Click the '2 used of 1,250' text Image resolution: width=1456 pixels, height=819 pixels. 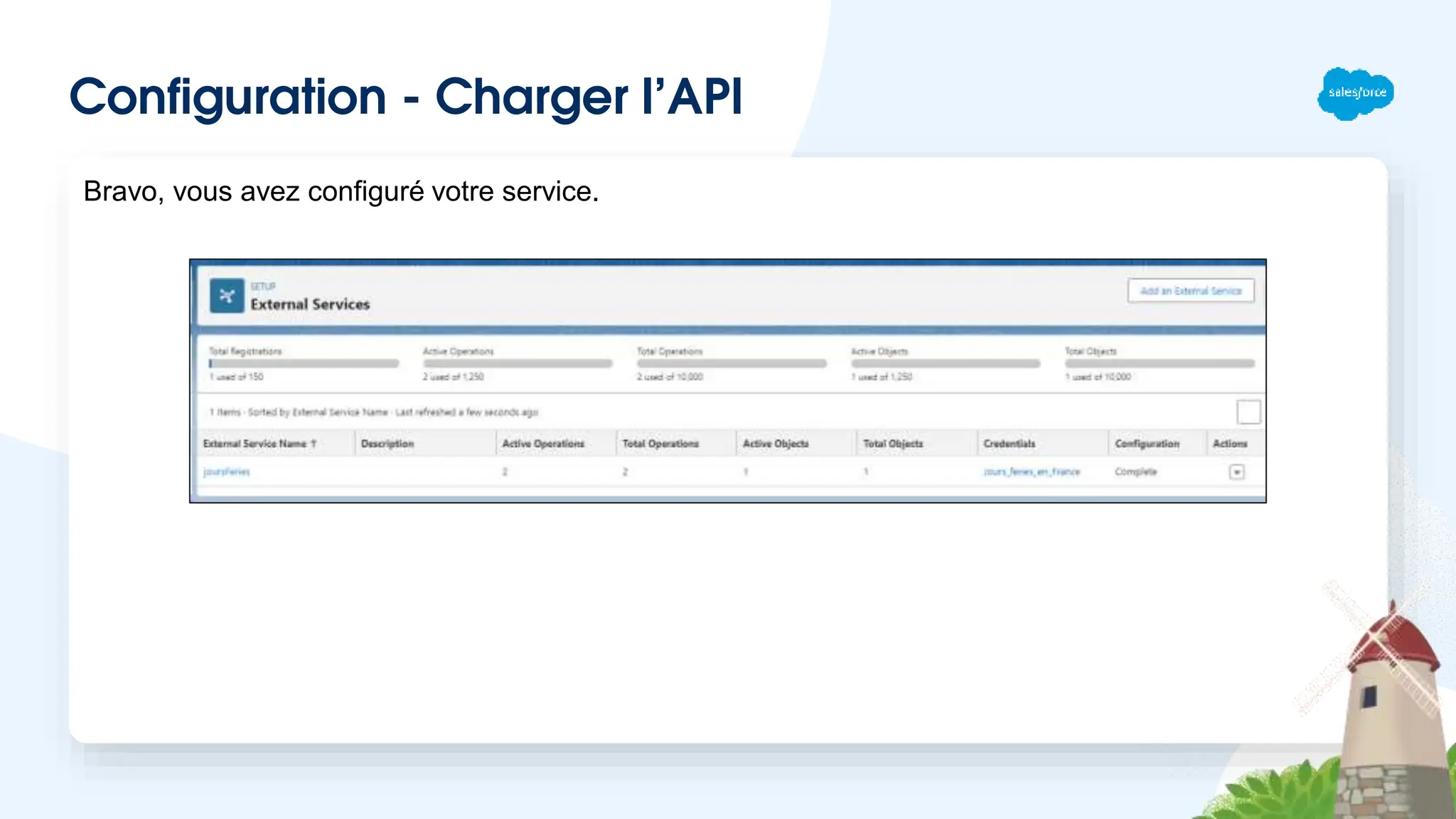point(454,377)
